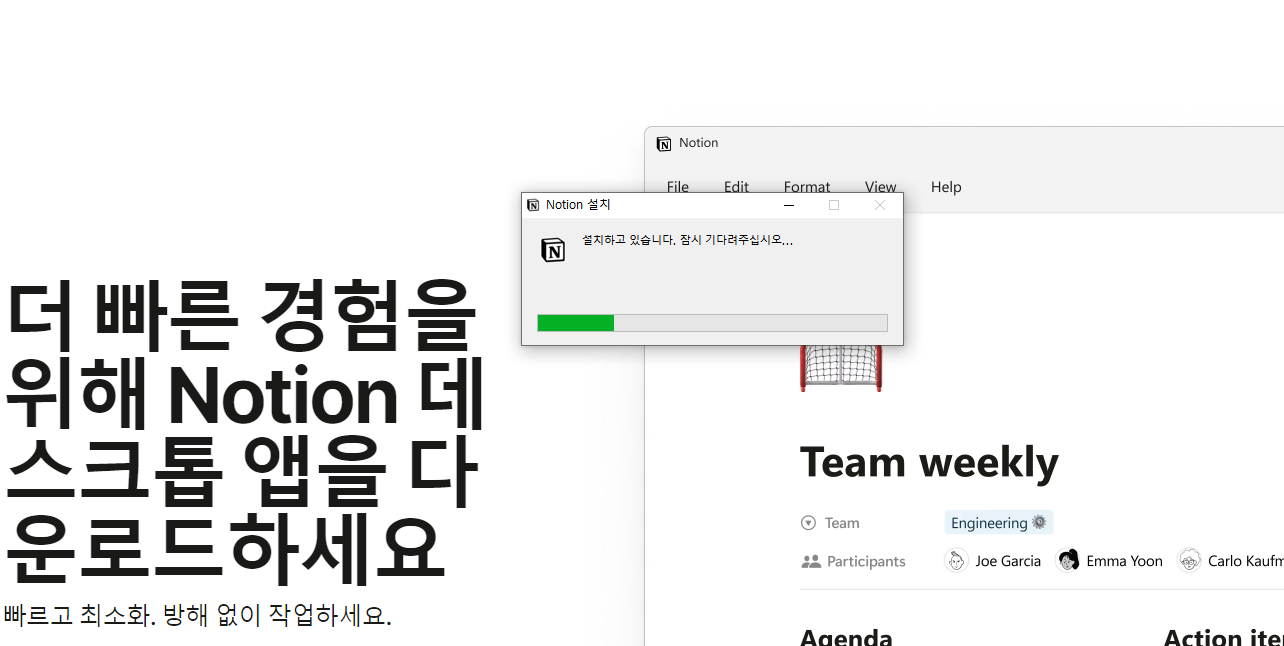Click Joe Garcia's avatar

pyautogui.click(x=956, y=561)
